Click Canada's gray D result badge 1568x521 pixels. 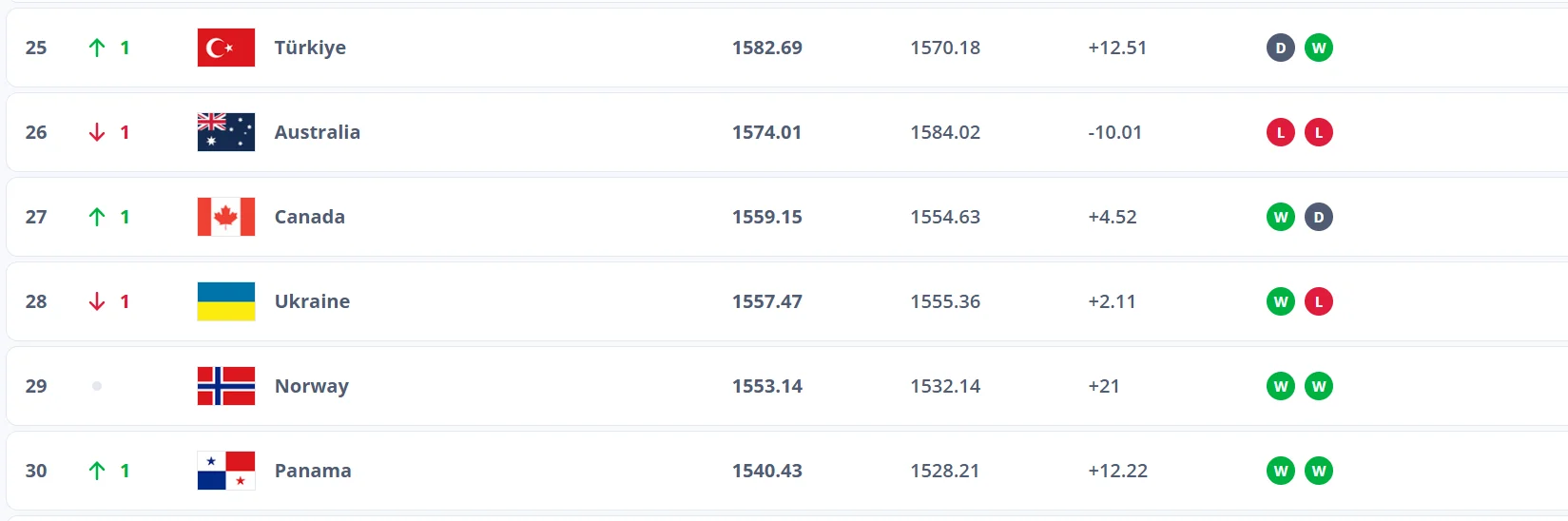pos(1318,217)
